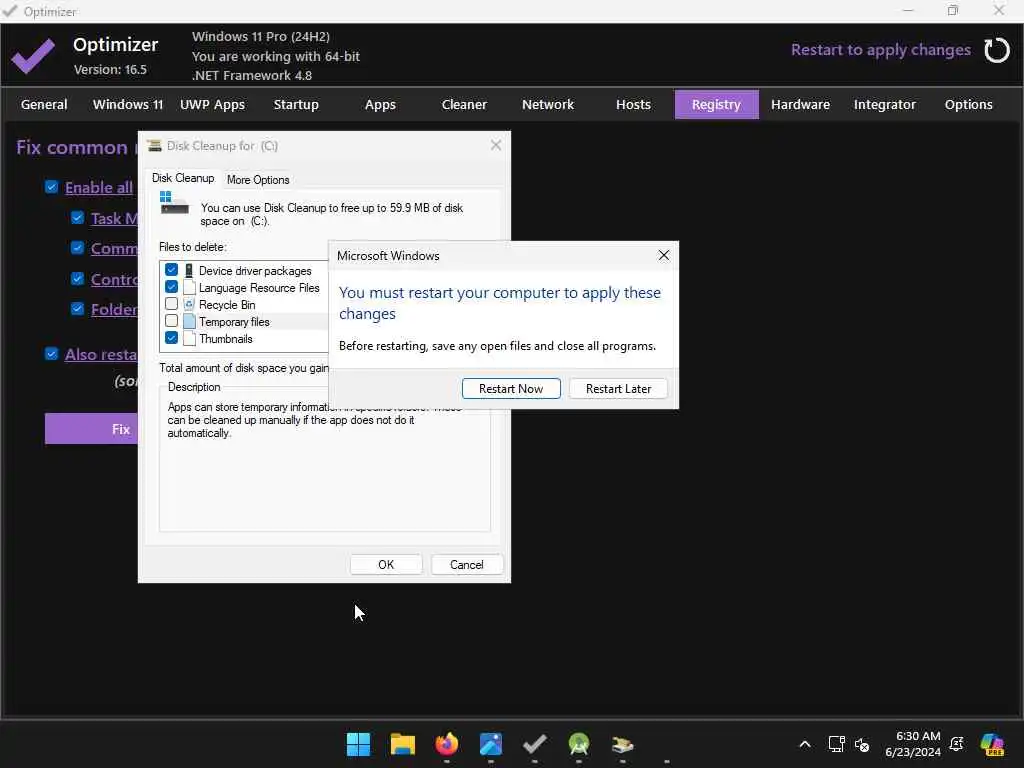Image resolution: width=1024 pixels, height=768 pixels.
Task: Select the Thumbnails list row text
Action: [x=225, y=338]
